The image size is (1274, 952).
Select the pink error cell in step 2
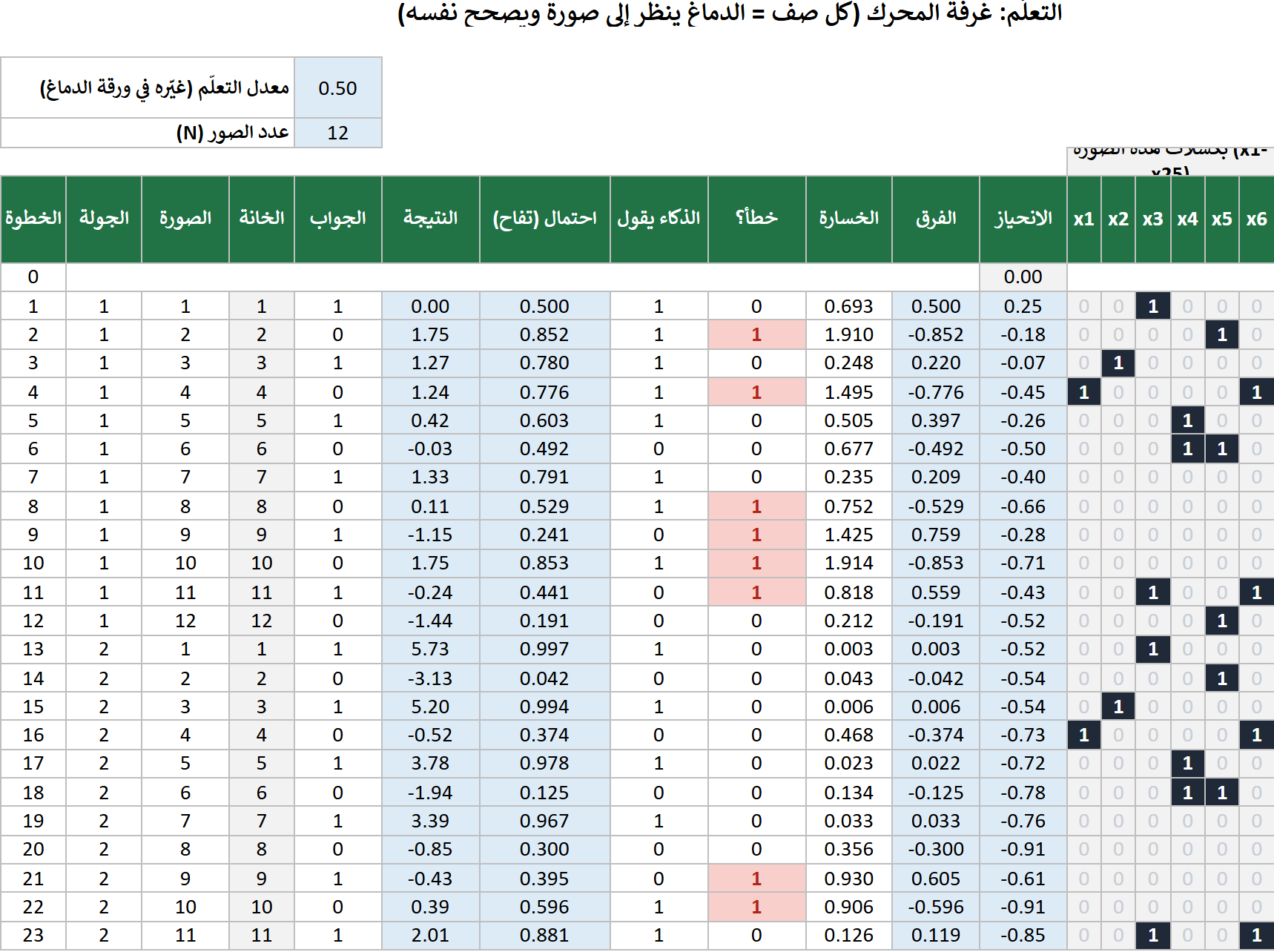[756, 334]
